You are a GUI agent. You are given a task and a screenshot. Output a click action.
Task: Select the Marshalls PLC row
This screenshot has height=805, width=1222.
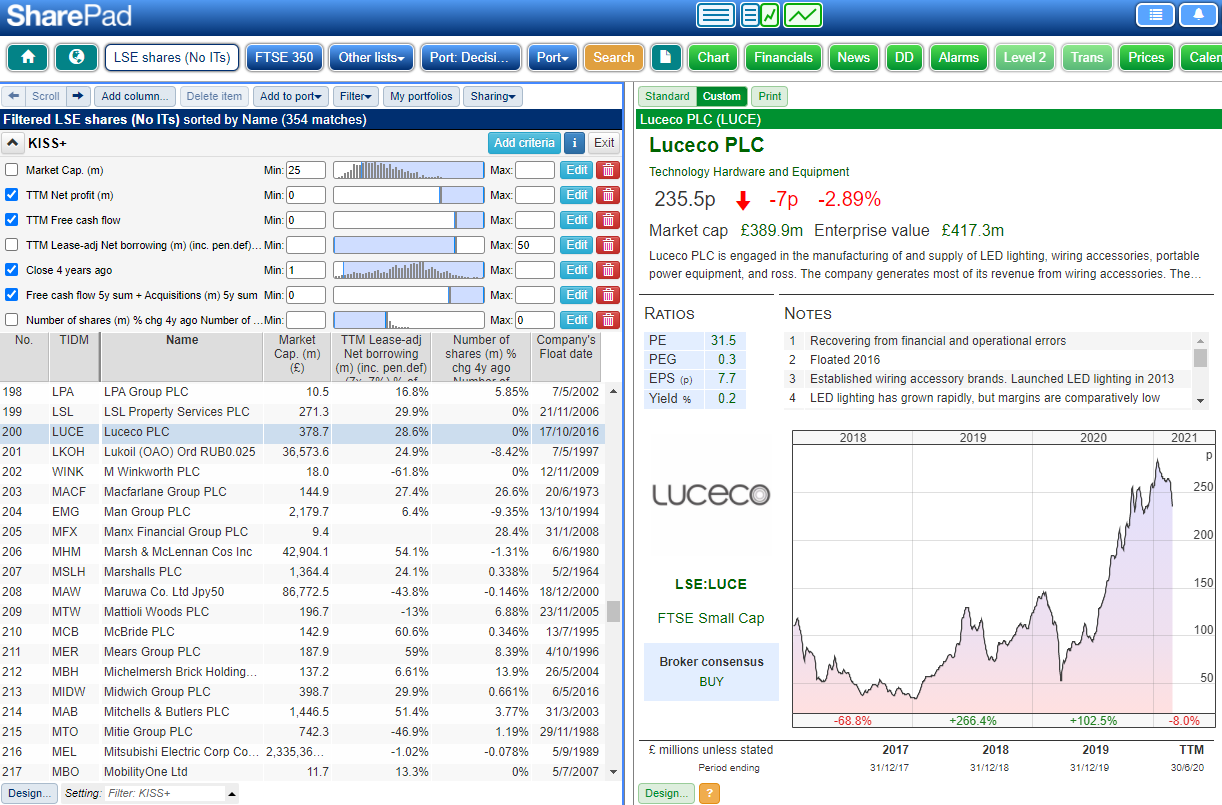303,572
